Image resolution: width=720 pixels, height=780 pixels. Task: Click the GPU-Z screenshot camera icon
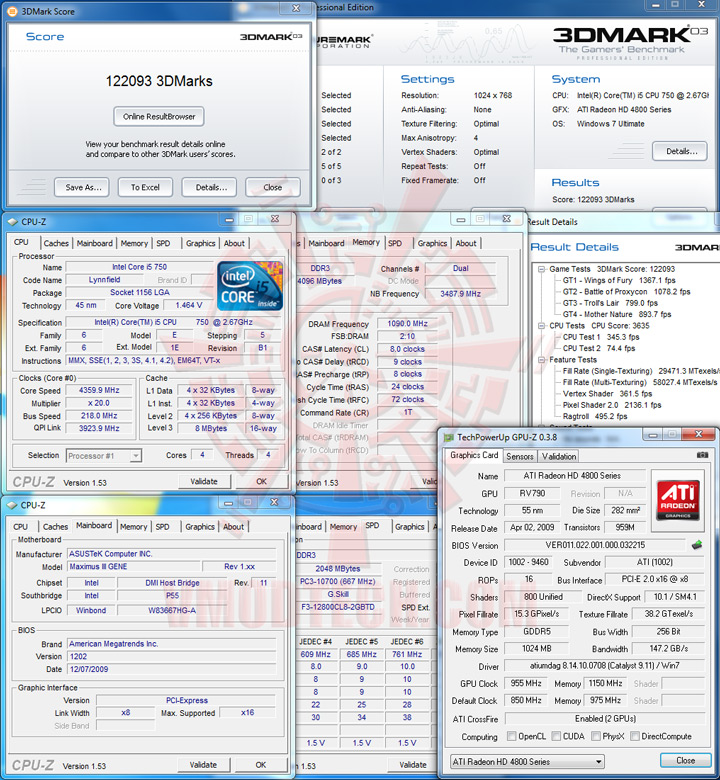702,455
